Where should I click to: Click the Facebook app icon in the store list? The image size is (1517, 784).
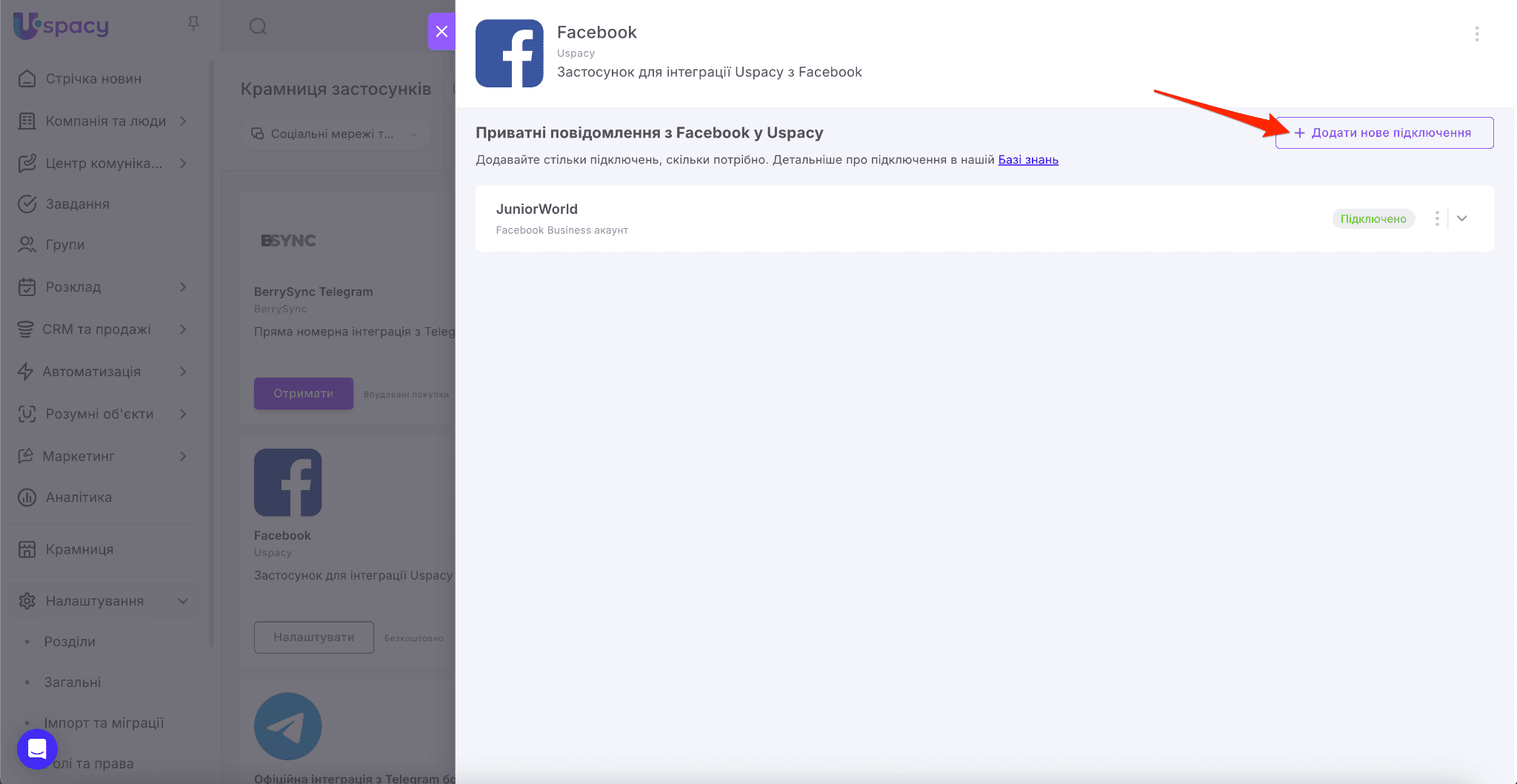click(288, 482)
